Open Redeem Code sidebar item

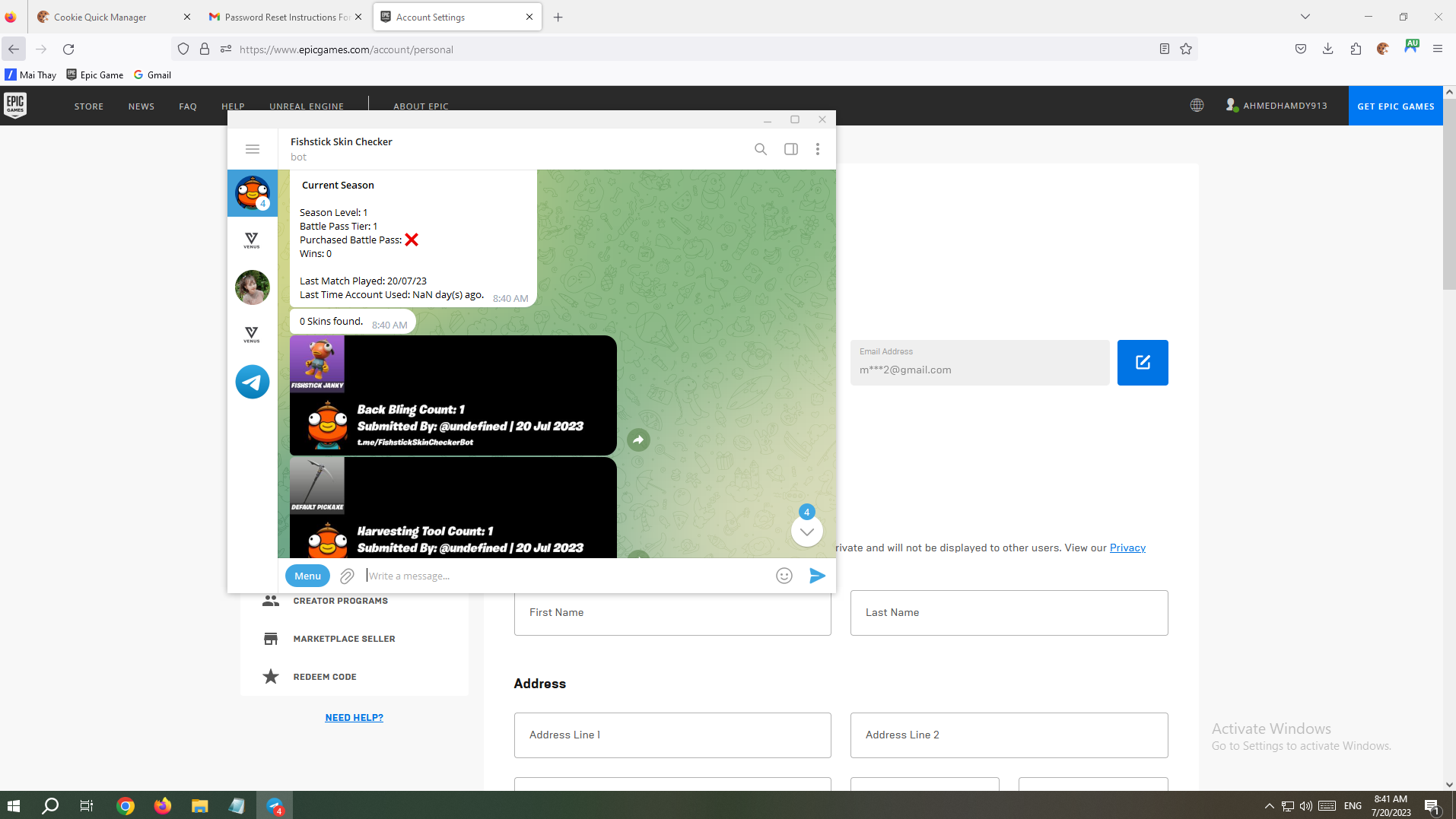[x=325, y=677]
